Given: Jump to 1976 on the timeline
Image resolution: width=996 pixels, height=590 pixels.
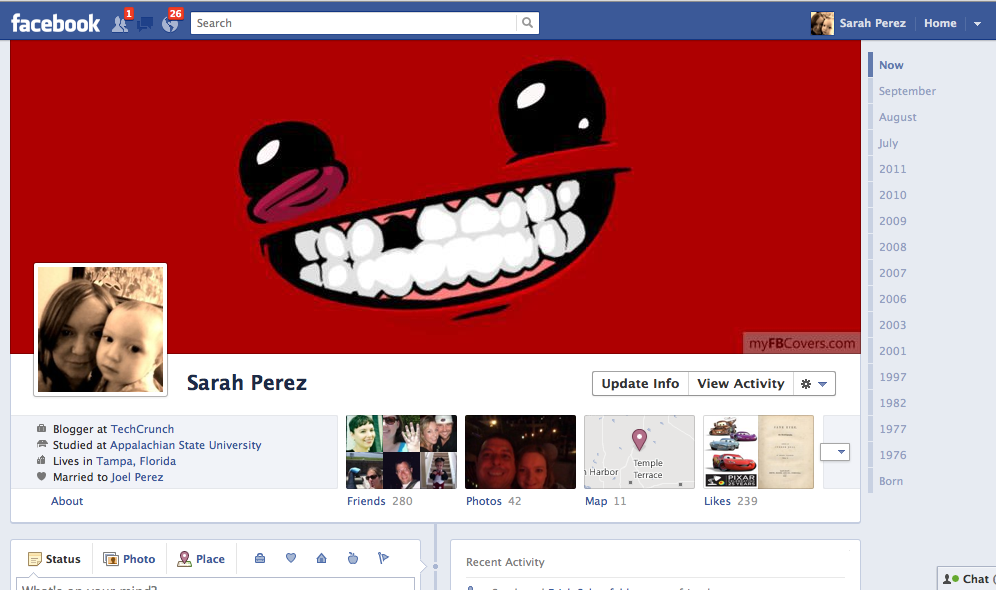Looking at the screenshot, I should (x=892, y=455).
